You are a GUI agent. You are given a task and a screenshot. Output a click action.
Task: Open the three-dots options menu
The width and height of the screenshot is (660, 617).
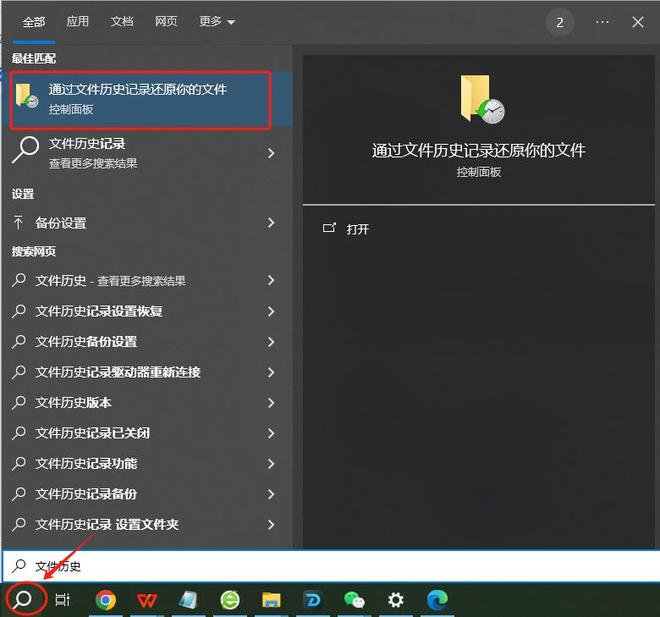coord(602,22)
